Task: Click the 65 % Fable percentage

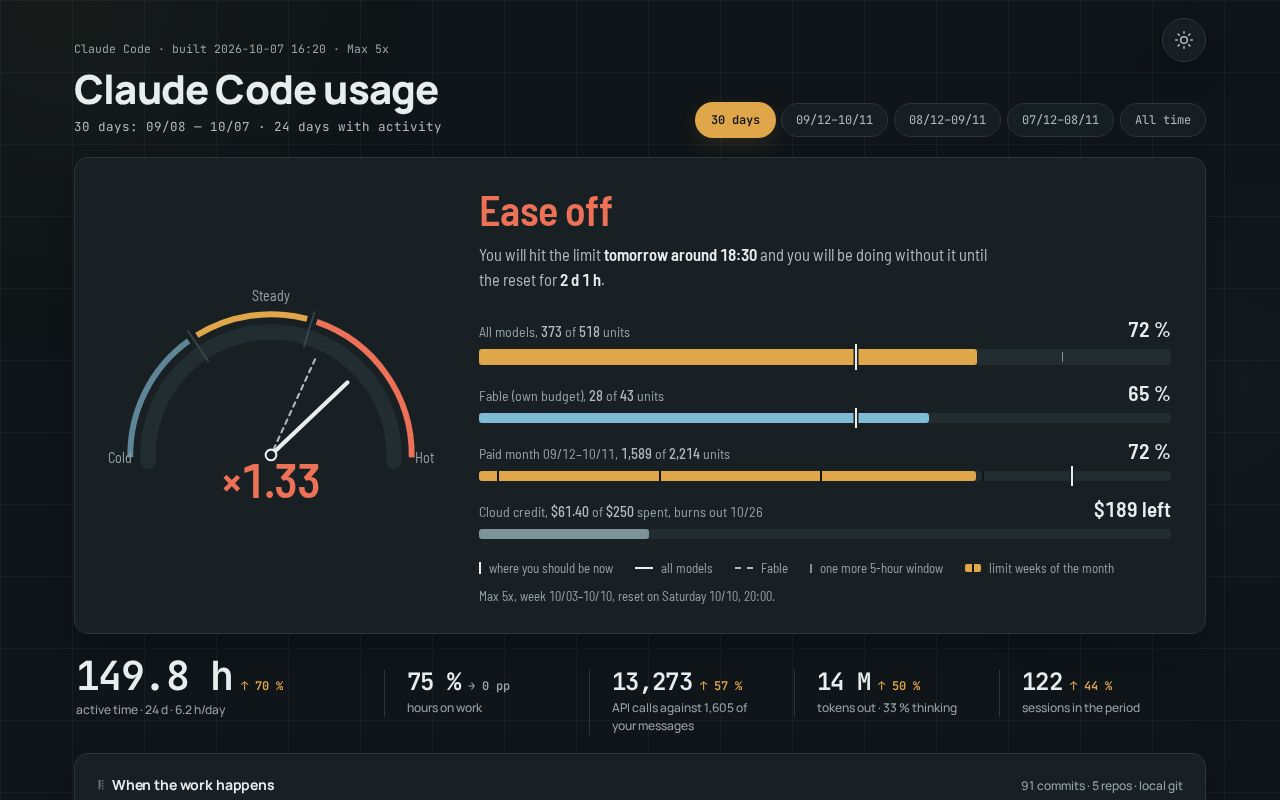Action: [1149, 394]
